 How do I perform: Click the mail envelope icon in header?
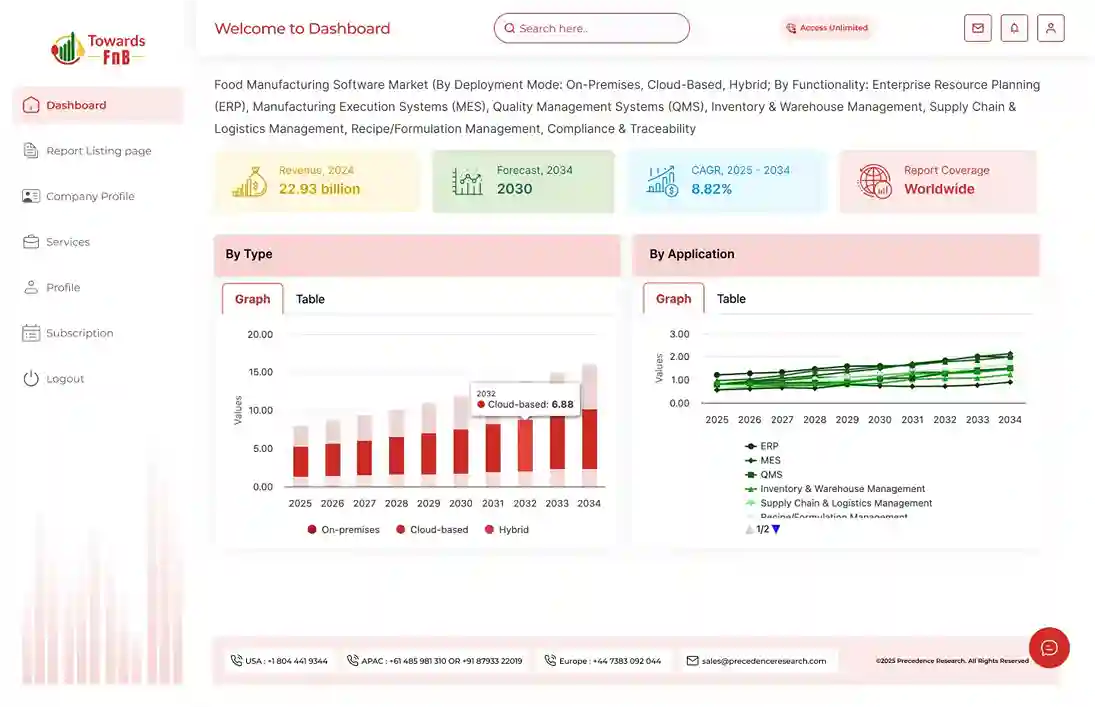click(977, 28)
